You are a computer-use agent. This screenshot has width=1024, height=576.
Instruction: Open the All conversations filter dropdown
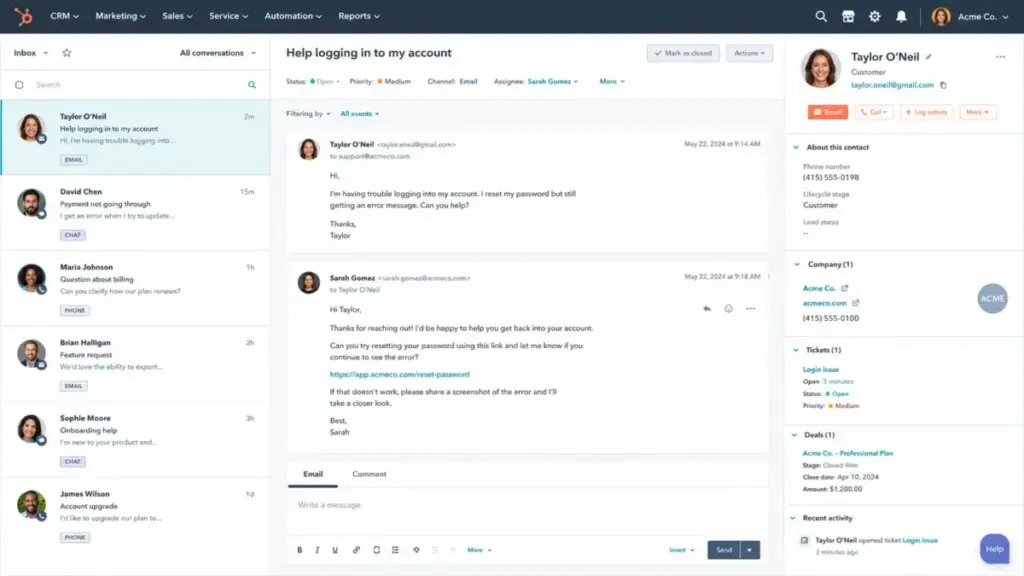tap(217, 53)
